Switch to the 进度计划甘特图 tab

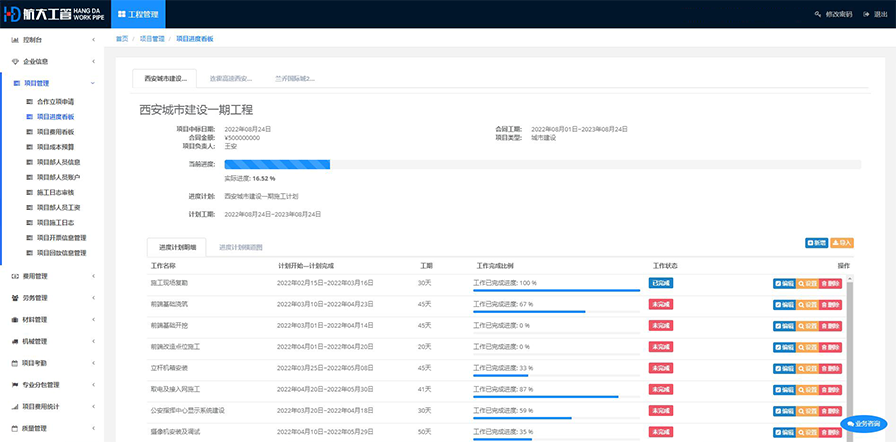pos(241,246)
